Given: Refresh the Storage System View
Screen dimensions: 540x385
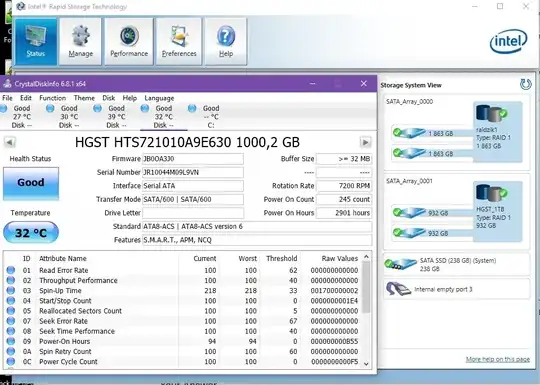Looking at the screenshot, I should pyautogui.click(x=526, y=84).
